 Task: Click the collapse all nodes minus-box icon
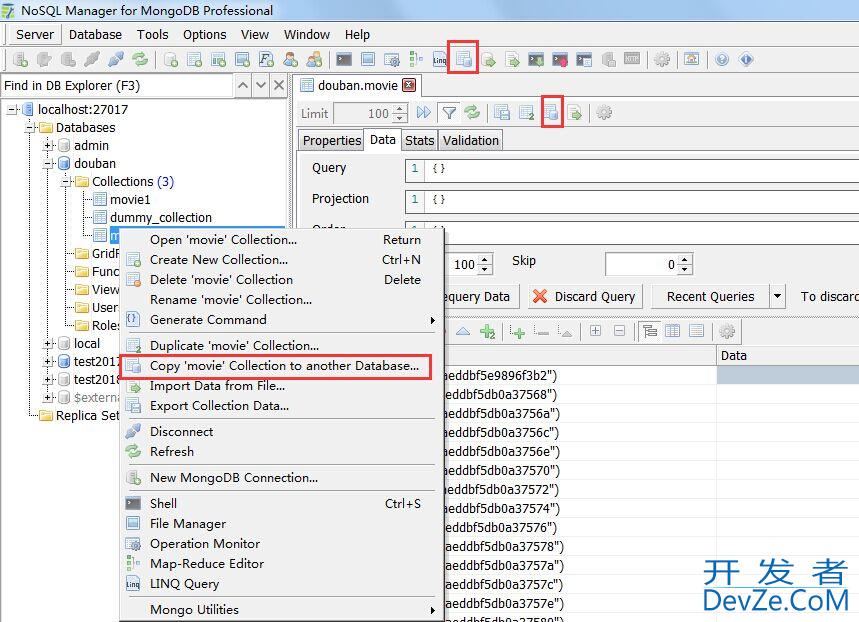click(619, 330)
